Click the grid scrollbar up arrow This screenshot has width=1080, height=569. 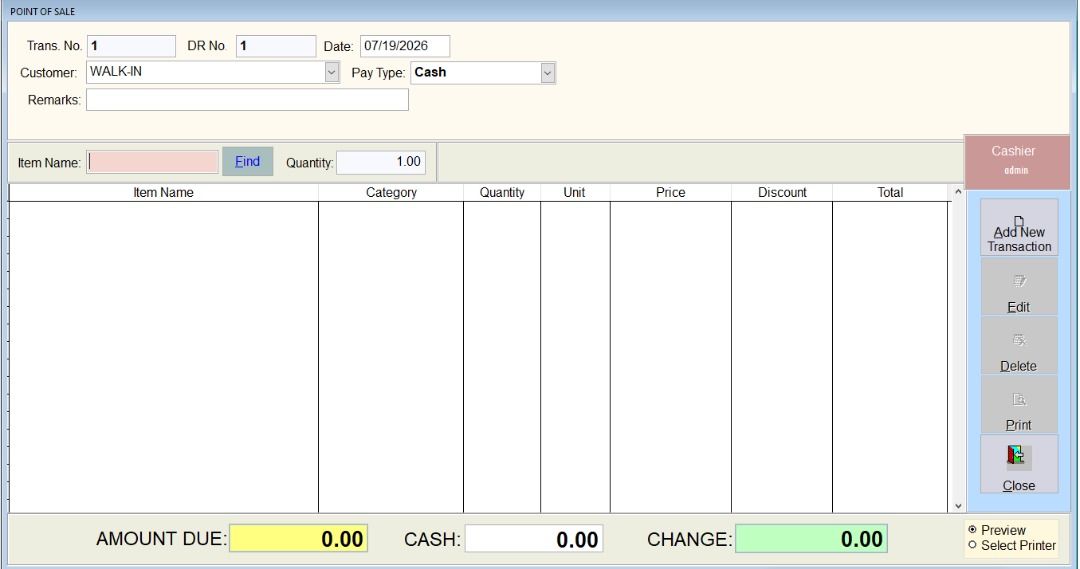957,192
